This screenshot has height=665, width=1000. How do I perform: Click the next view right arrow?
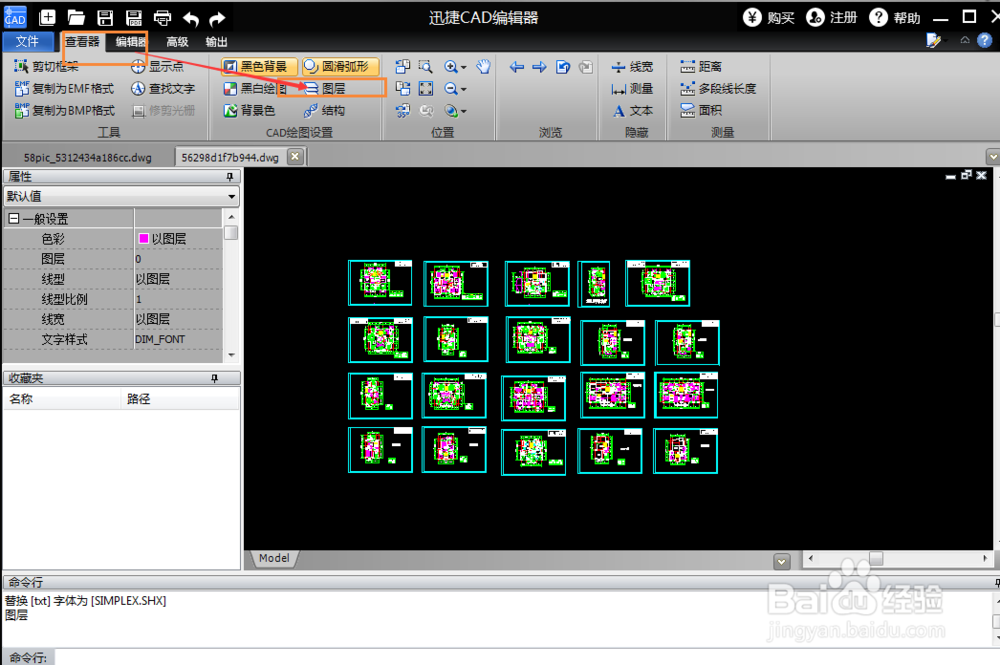pyautogui.click(x=540, y=66)
